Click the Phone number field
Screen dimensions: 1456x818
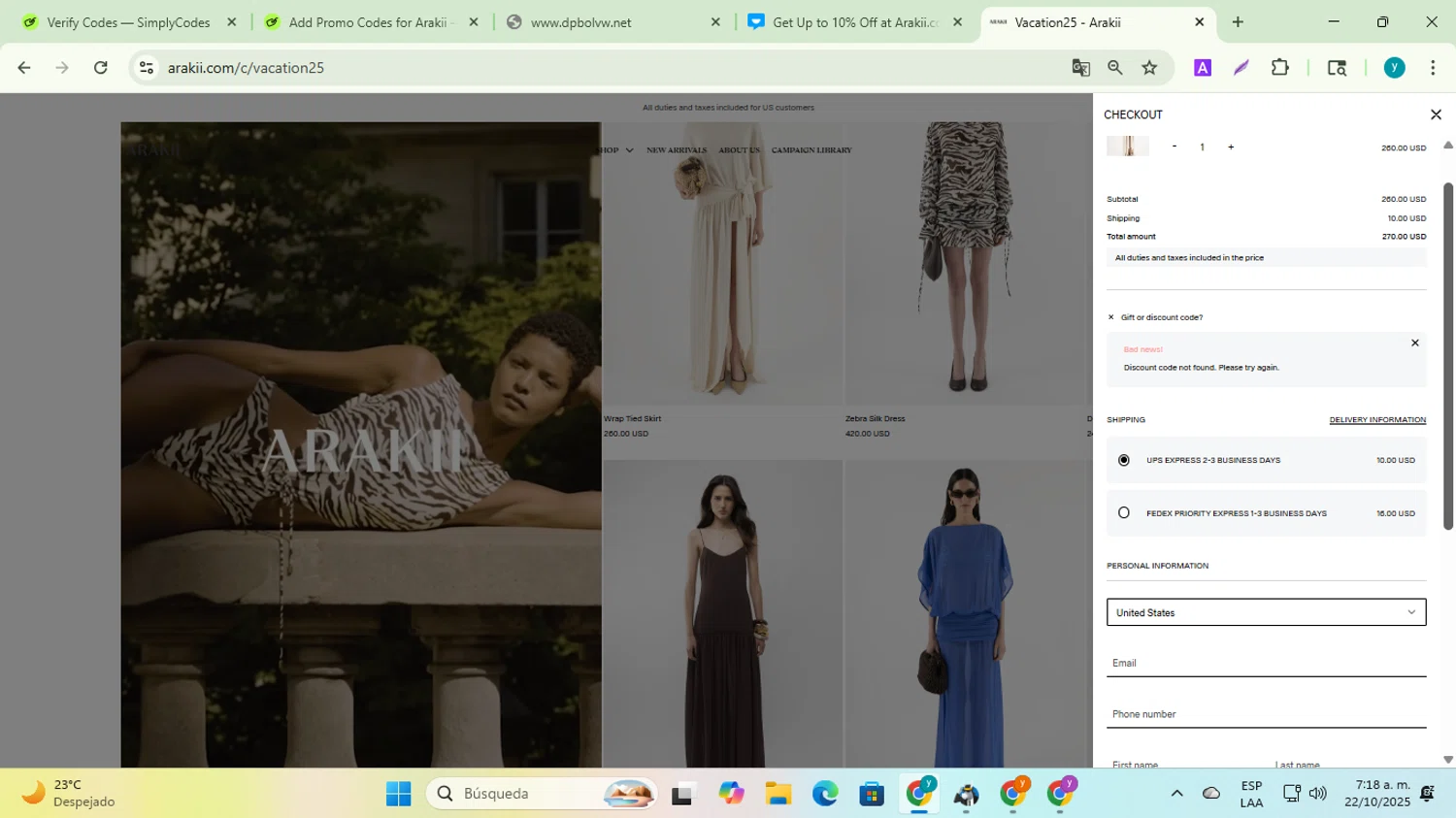[1266, 714]
